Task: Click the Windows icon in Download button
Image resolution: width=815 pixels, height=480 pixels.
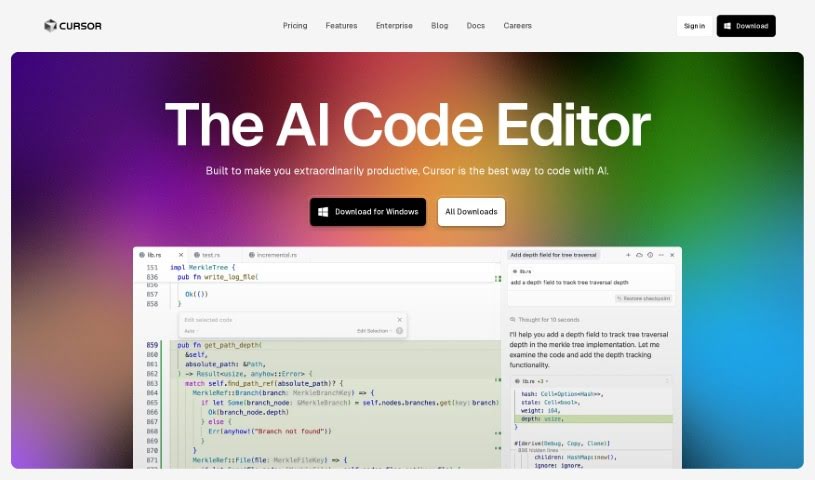Action: pos(727,26)
